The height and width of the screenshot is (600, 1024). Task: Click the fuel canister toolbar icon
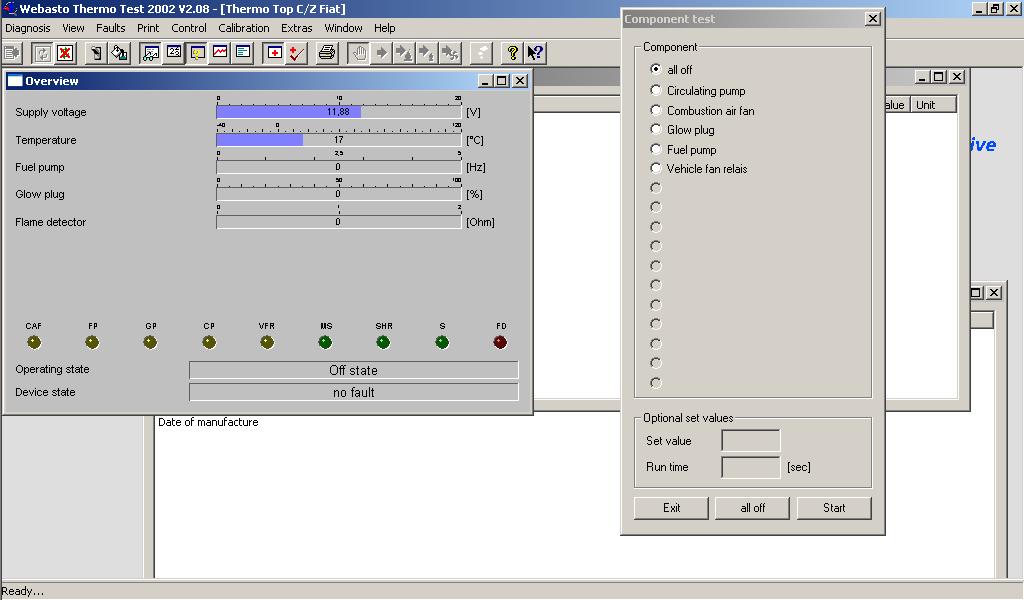coord(119,53)
